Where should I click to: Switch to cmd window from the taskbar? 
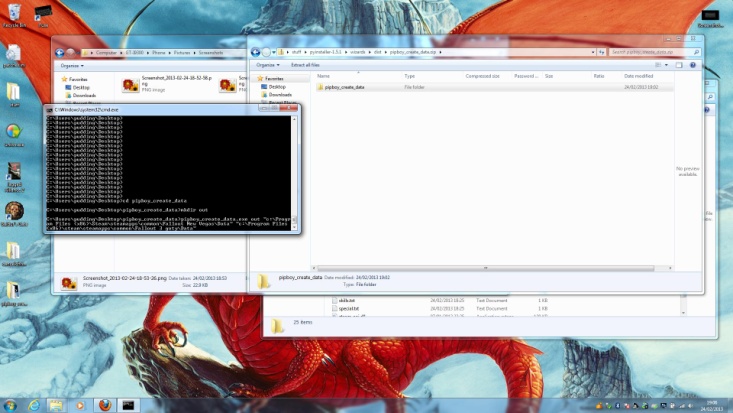(x=128, y=405)
